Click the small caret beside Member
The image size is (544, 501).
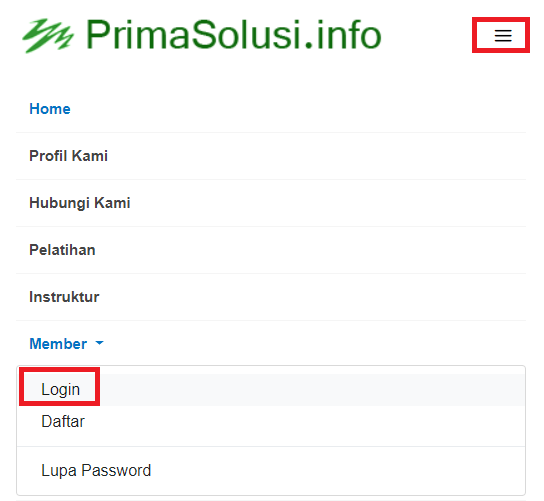click(99, 343)
